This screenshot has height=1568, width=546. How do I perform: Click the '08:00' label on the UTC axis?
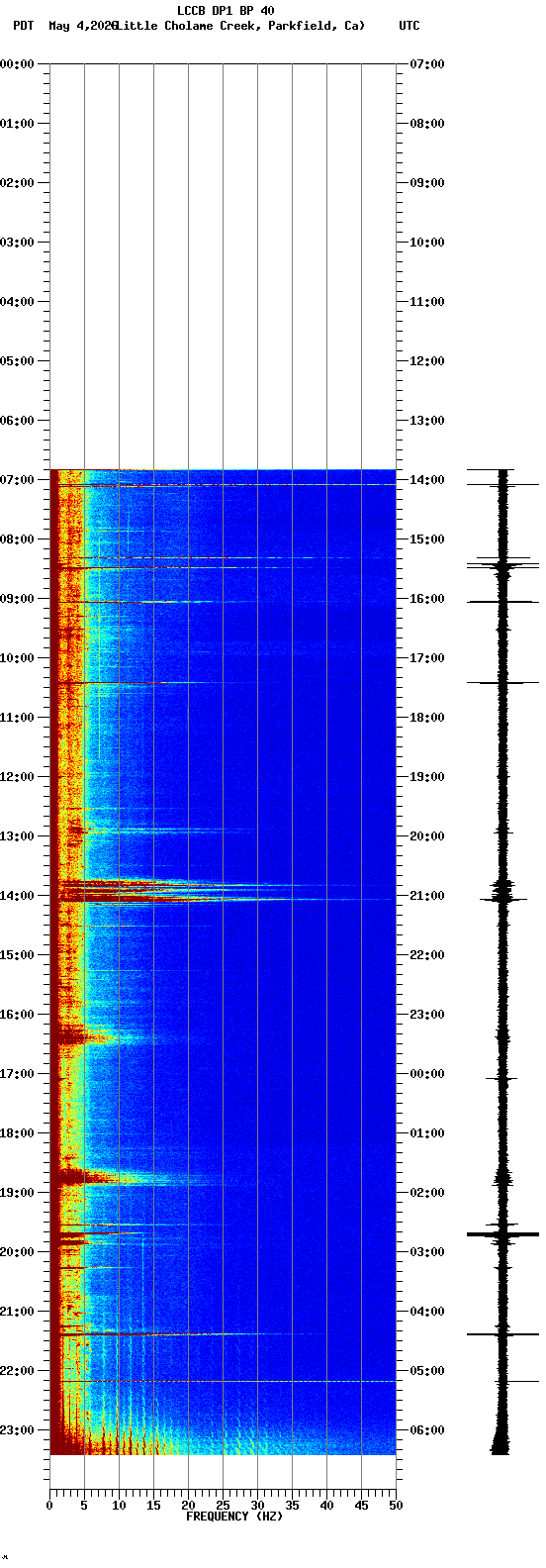tap(427, 124)
